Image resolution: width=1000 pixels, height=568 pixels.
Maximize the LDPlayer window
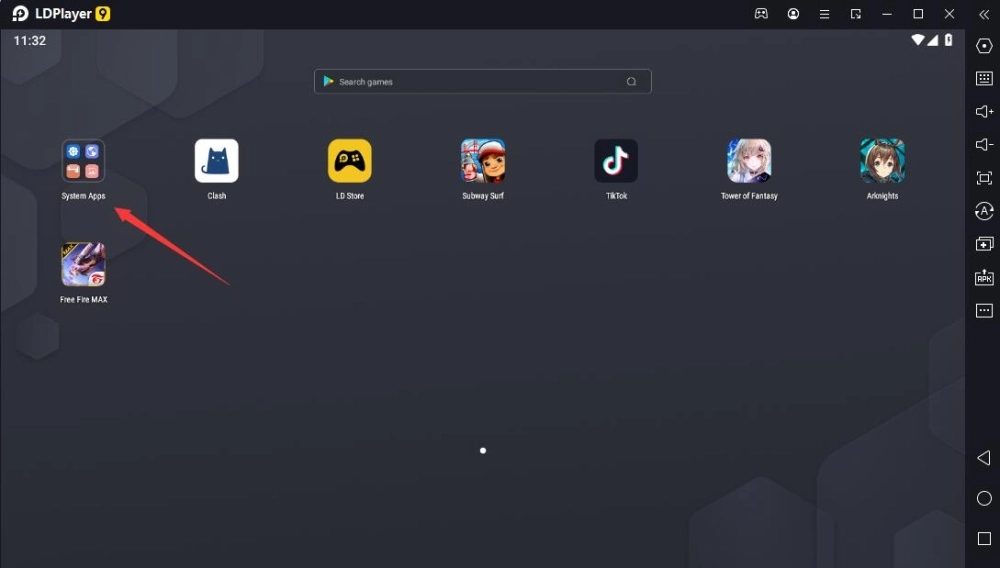click(918, 13)
